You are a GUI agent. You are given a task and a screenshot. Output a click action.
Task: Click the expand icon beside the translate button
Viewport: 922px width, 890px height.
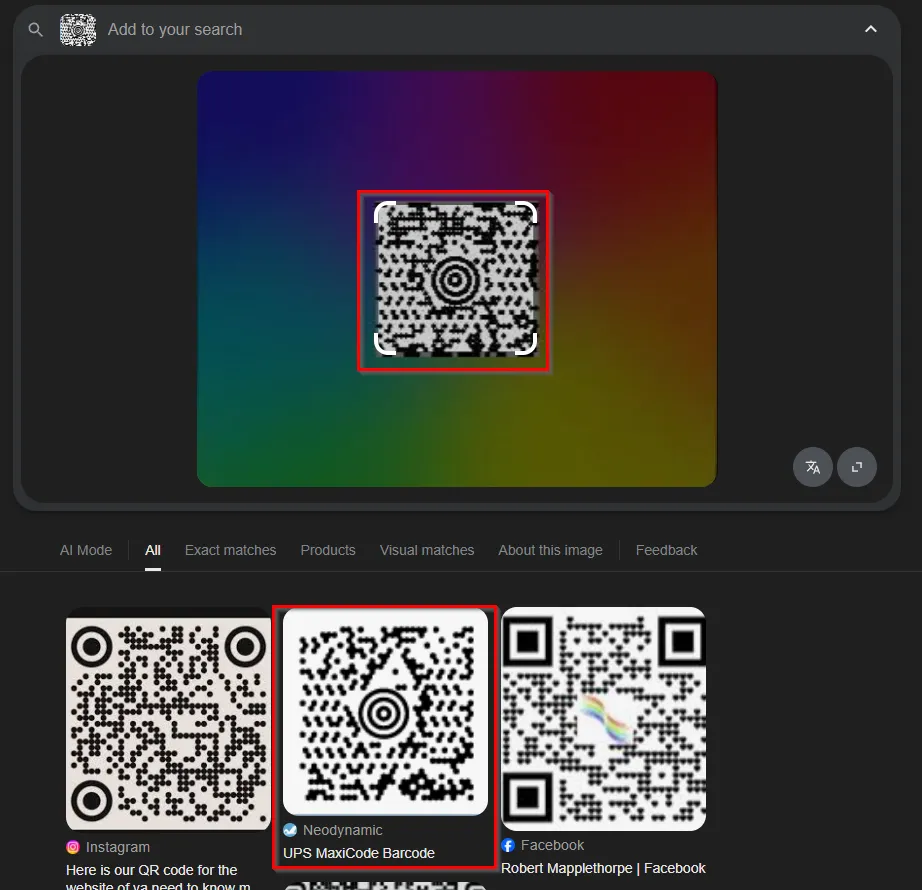click(x=857, y=467)
